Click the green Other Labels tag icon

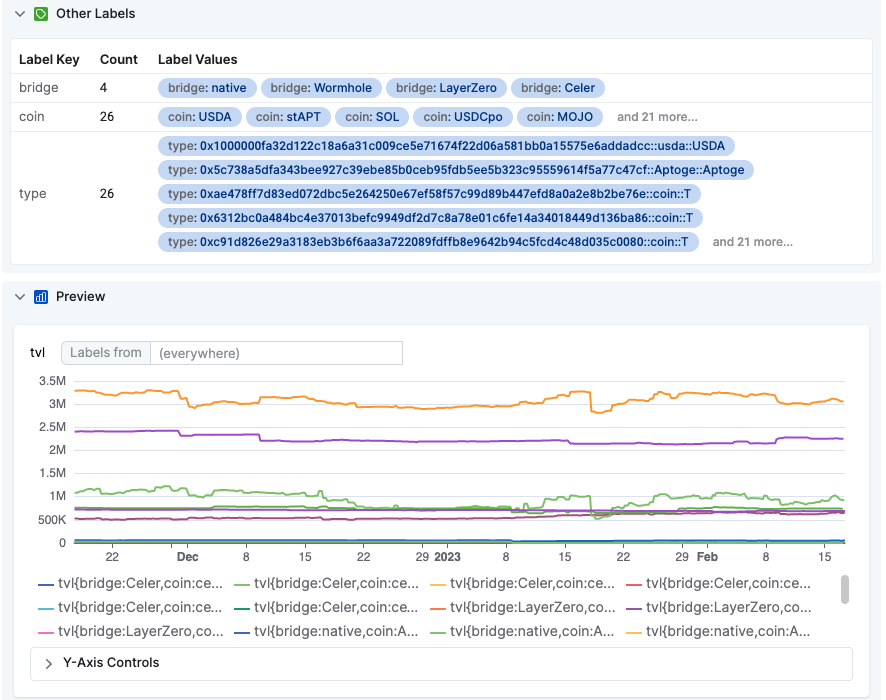[41, 14]
